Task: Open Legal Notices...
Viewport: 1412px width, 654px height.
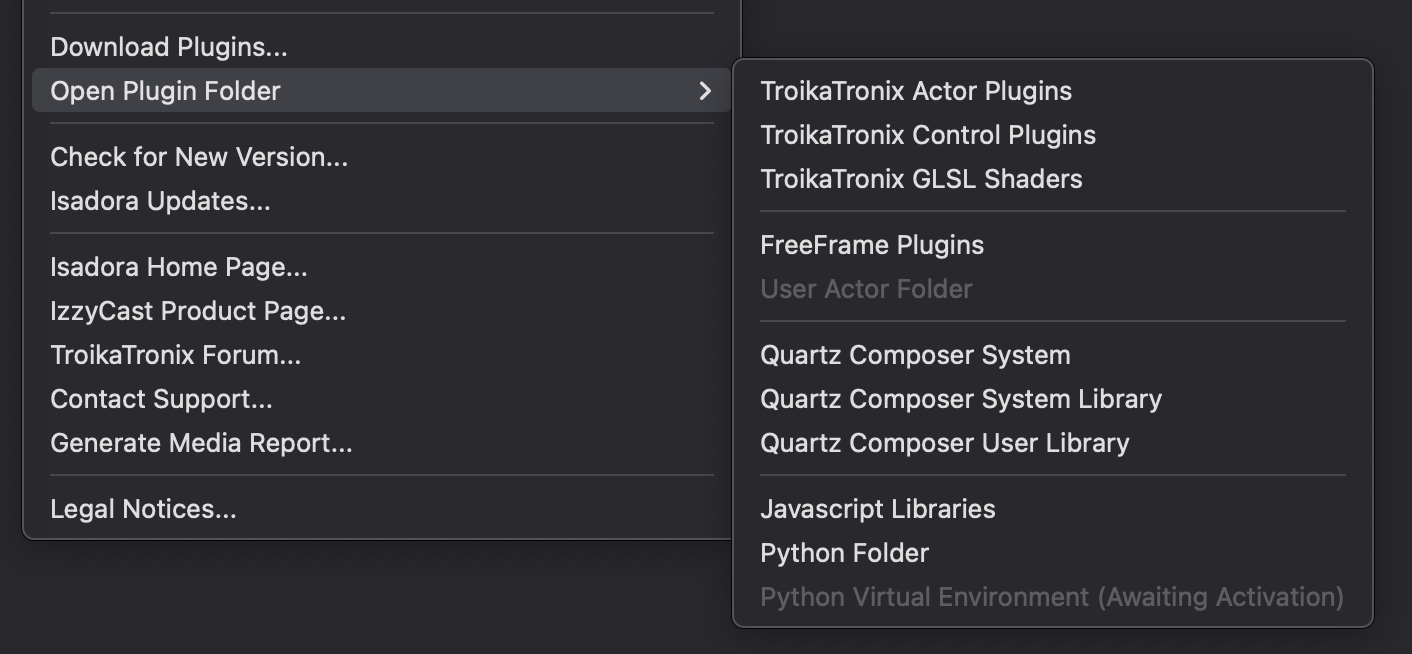Action: (x=143, y=509)
